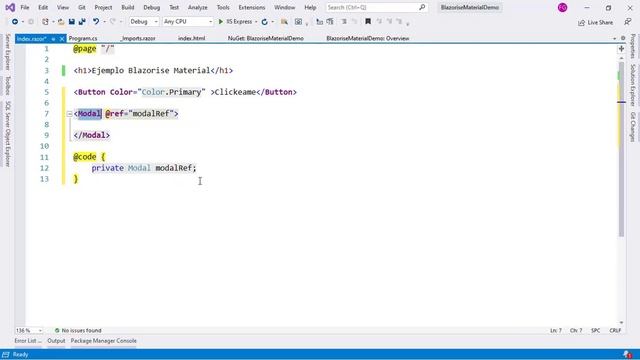Switch to the Program.cs tab
The width and height of the screenshot is (640, 360).
pos(83,38)
